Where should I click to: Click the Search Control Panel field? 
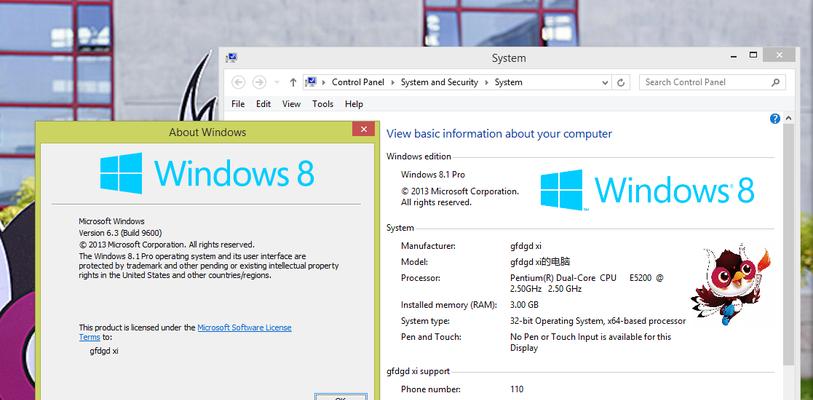(712, 82)
